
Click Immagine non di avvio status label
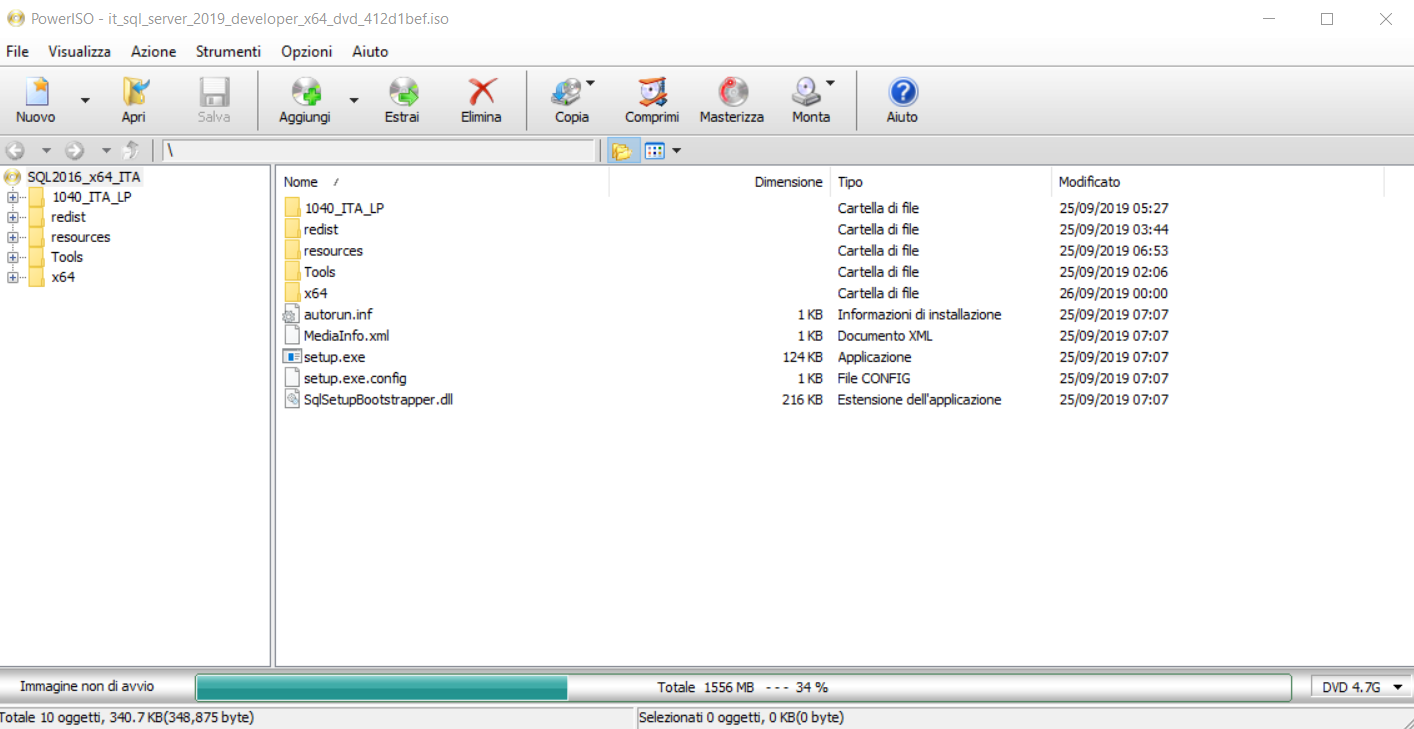[87, 687]
